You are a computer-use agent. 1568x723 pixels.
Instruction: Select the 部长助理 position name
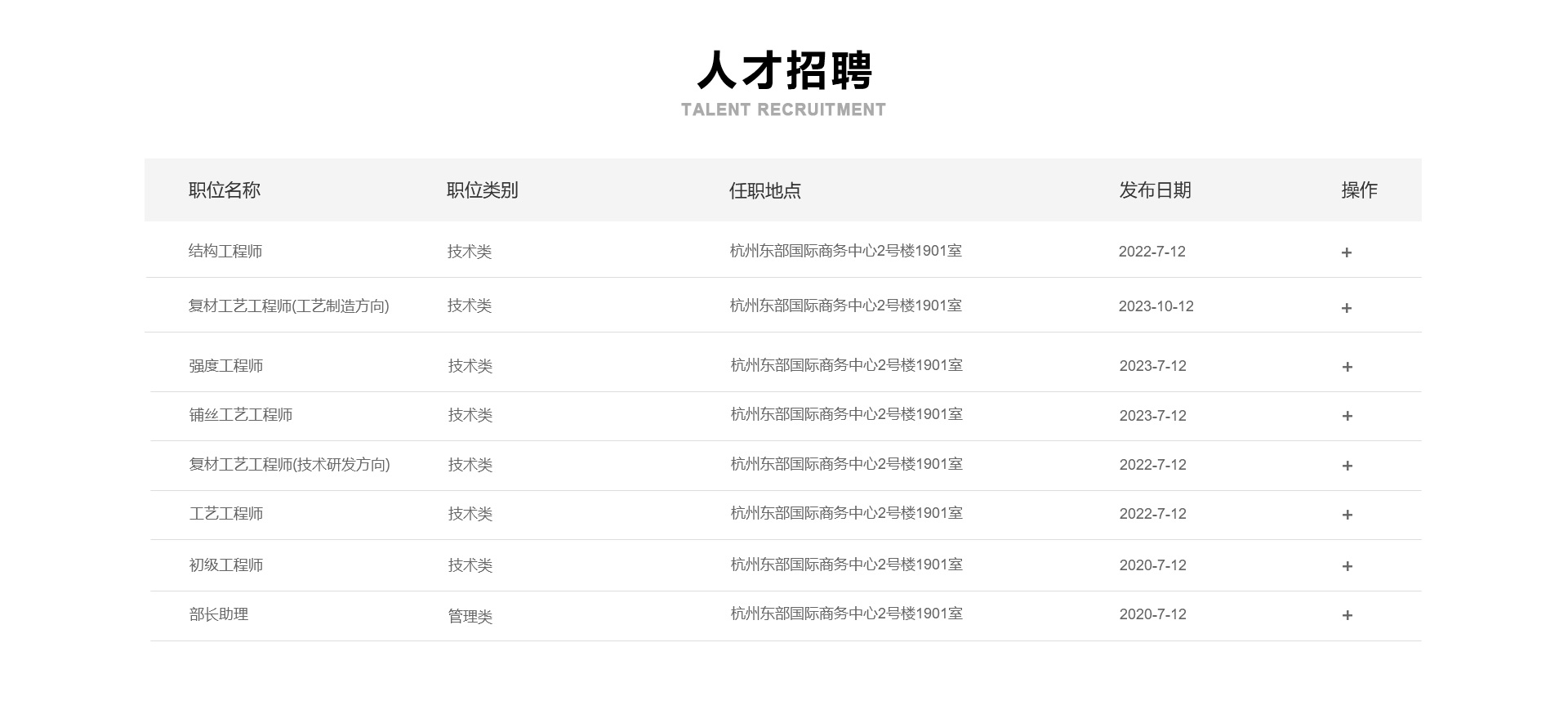point(219,614)
